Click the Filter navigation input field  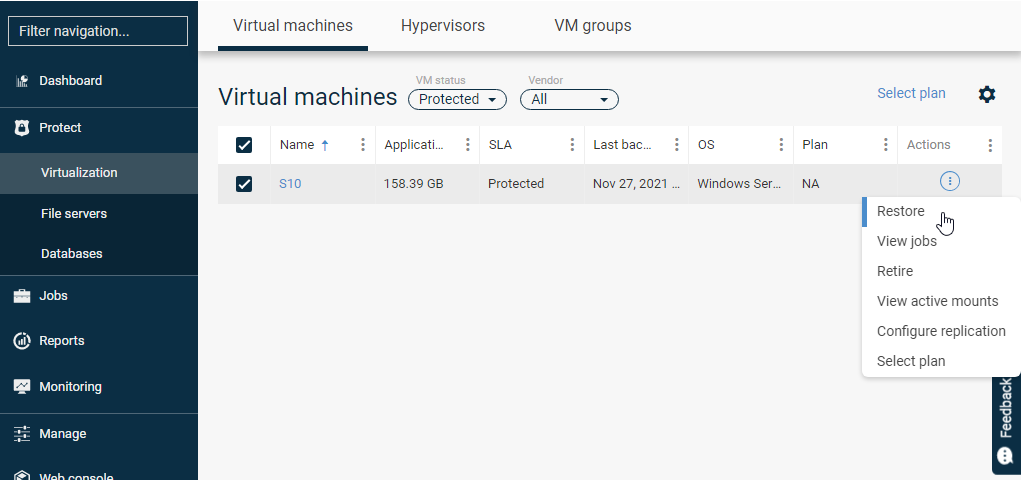98,31
